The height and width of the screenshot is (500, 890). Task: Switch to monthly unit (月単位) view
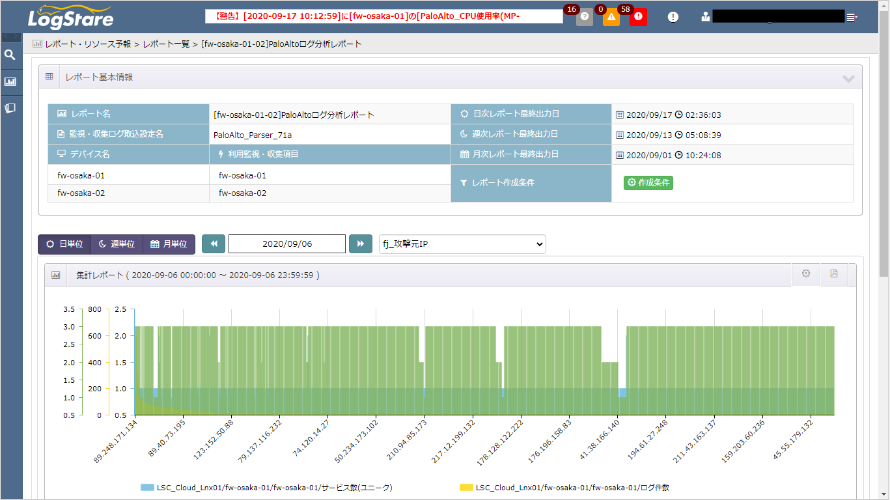point(169,244)
